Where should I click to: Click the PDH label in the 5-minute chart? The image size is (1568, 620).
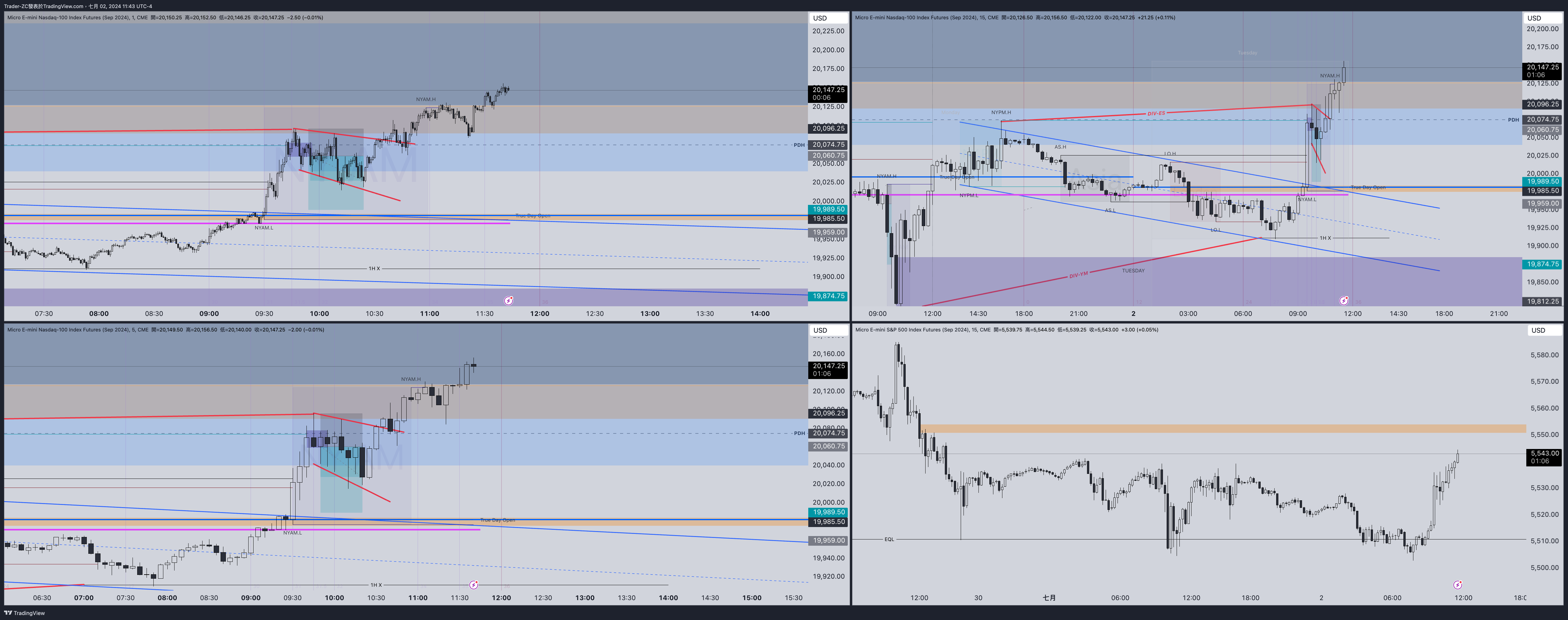pos(799,433)
